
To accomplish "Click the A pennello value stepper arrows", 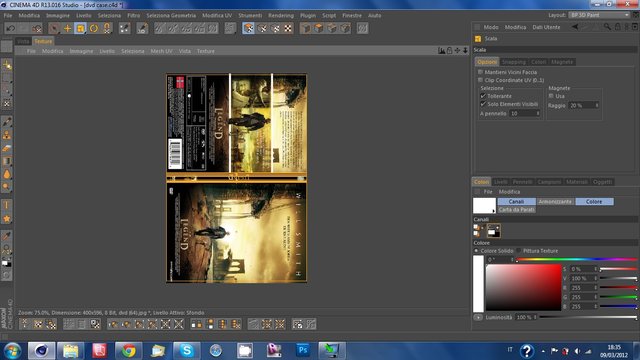I will [x=538, y=113].
